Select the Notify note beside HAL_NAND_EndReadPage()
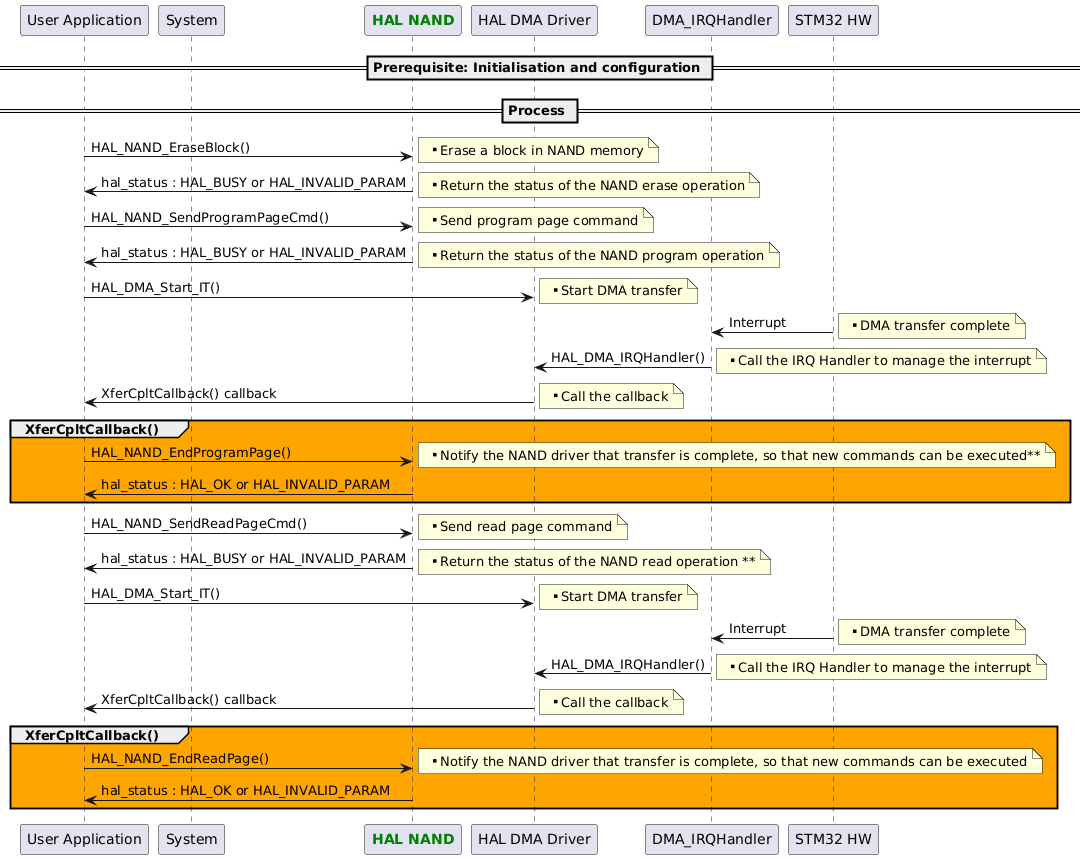This screenshot has width=1086, height=859. pyautogui.click(x=730, y=761)
